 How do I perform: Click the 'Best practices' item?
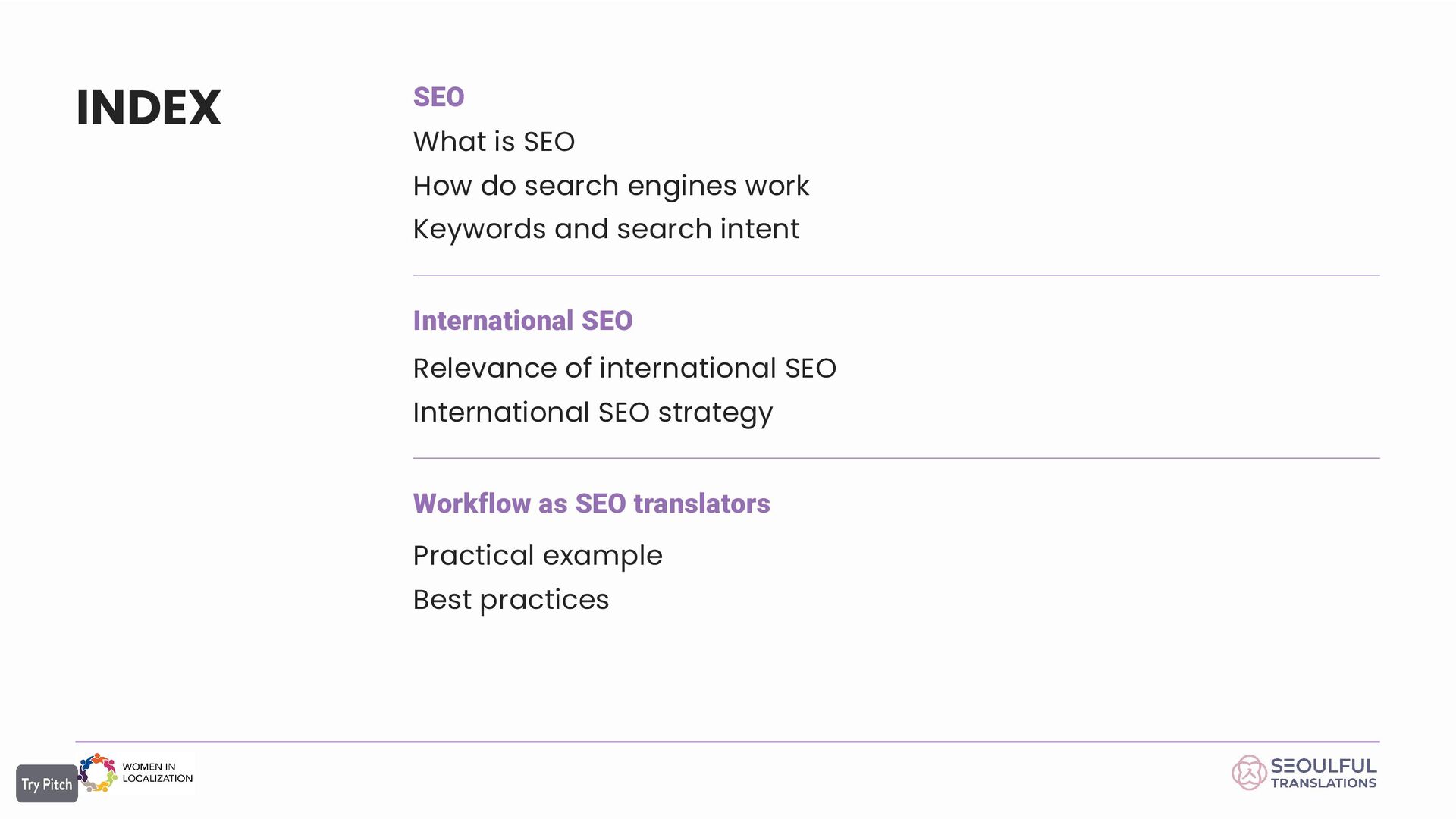510,600
